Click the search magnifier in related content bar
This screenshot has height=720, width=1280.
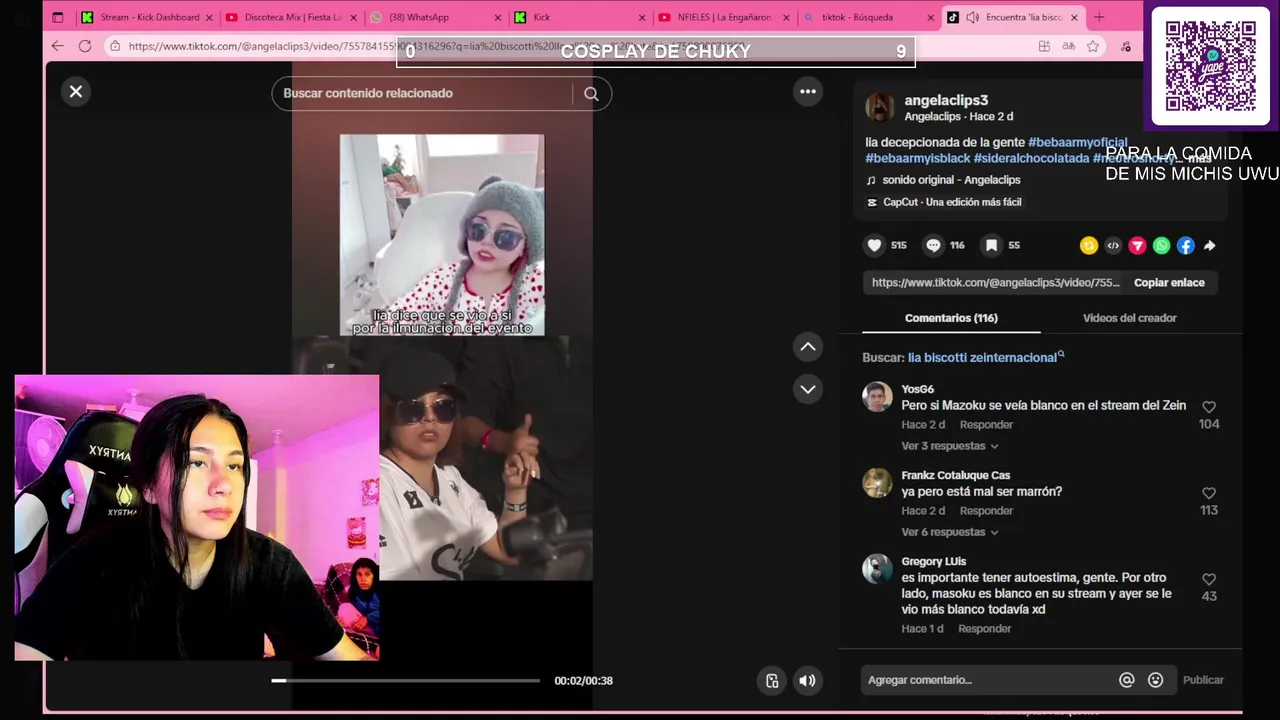click(591, 94)
